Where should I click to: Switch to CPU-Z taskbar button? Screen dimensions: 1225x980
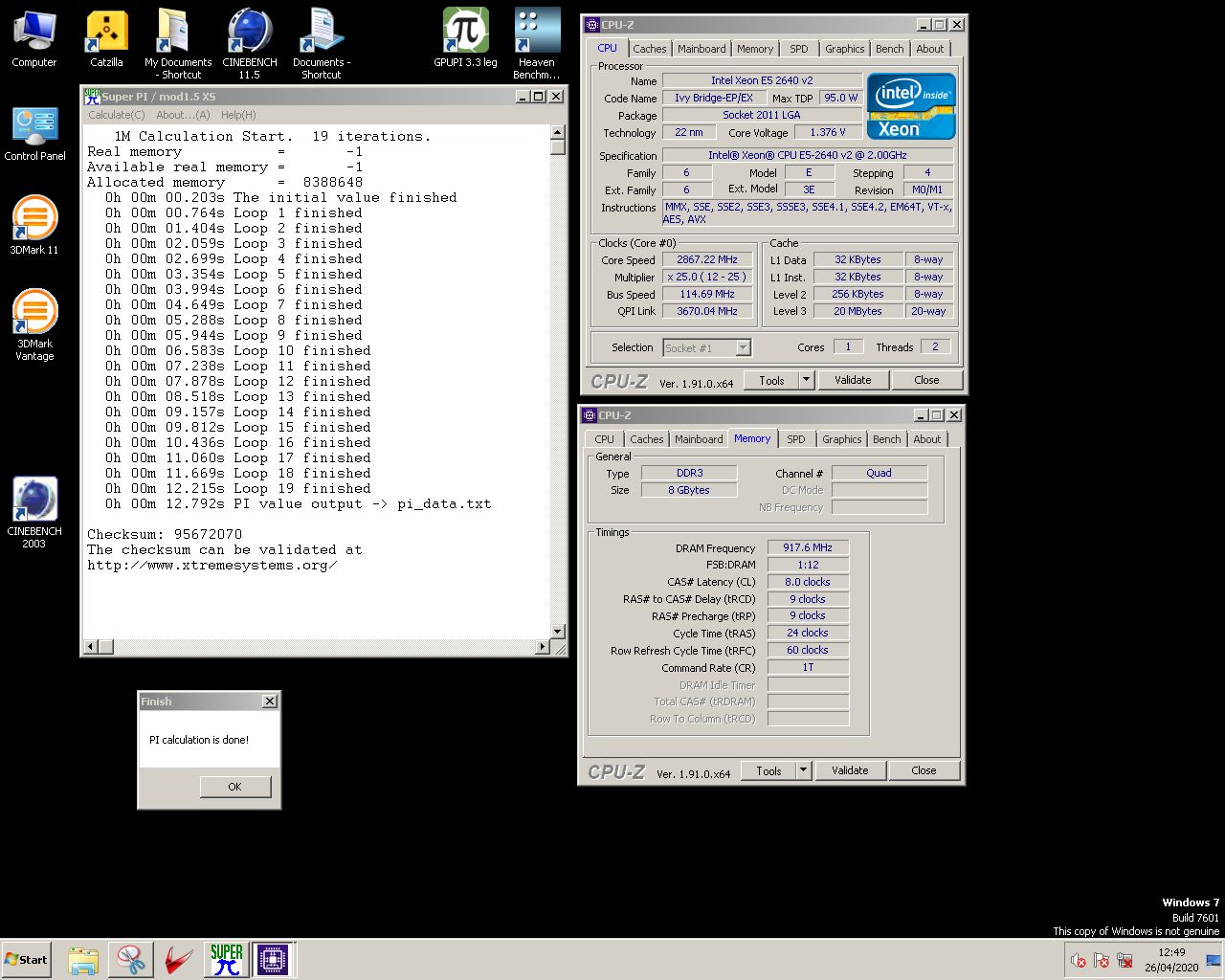pos(273,959)
